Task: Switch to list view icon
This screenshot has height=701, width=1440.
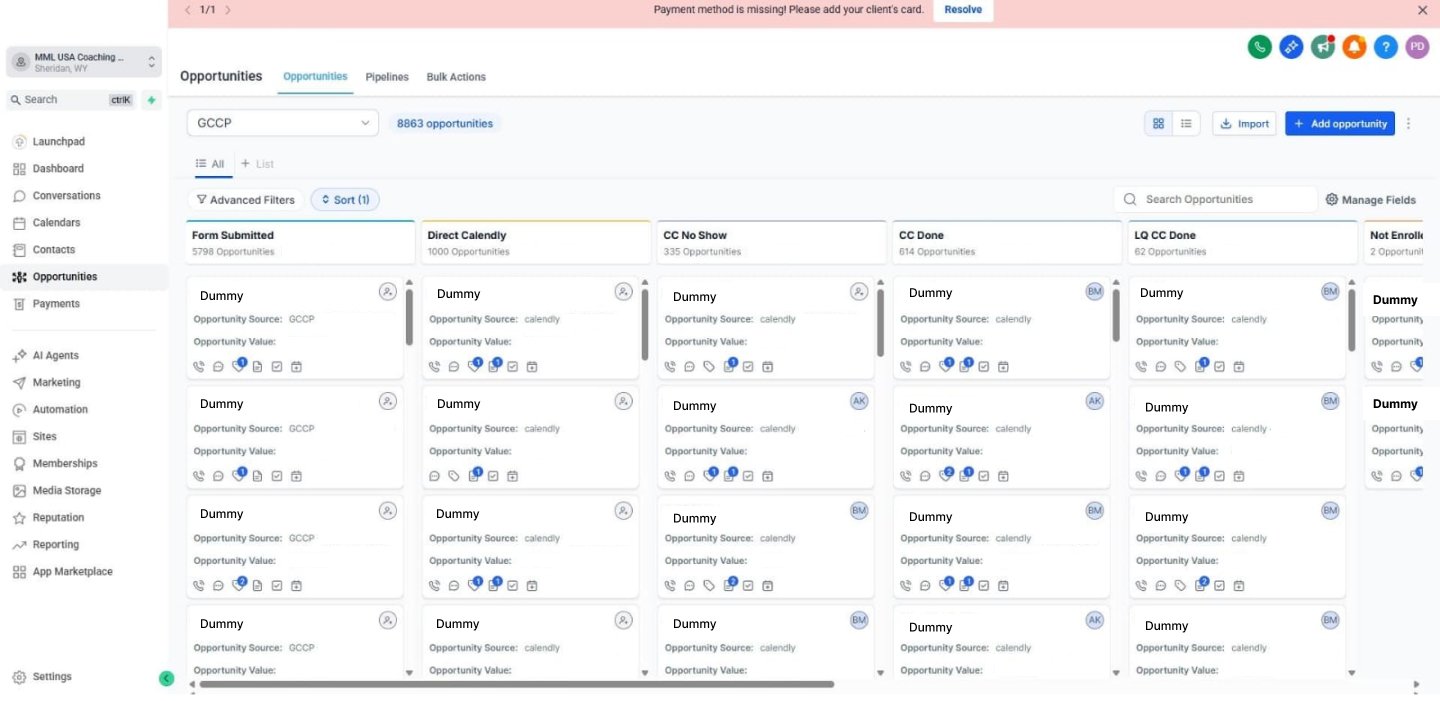Action: tap(1186, 123)
